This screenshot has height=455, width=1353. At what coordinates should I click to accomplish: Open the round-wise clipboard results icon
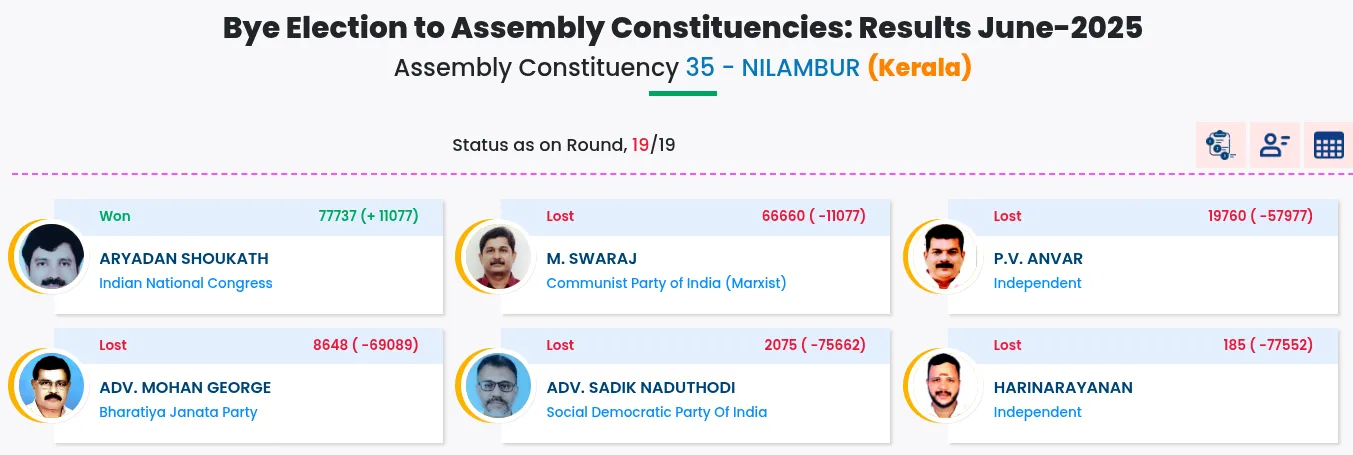point(1220,145)
